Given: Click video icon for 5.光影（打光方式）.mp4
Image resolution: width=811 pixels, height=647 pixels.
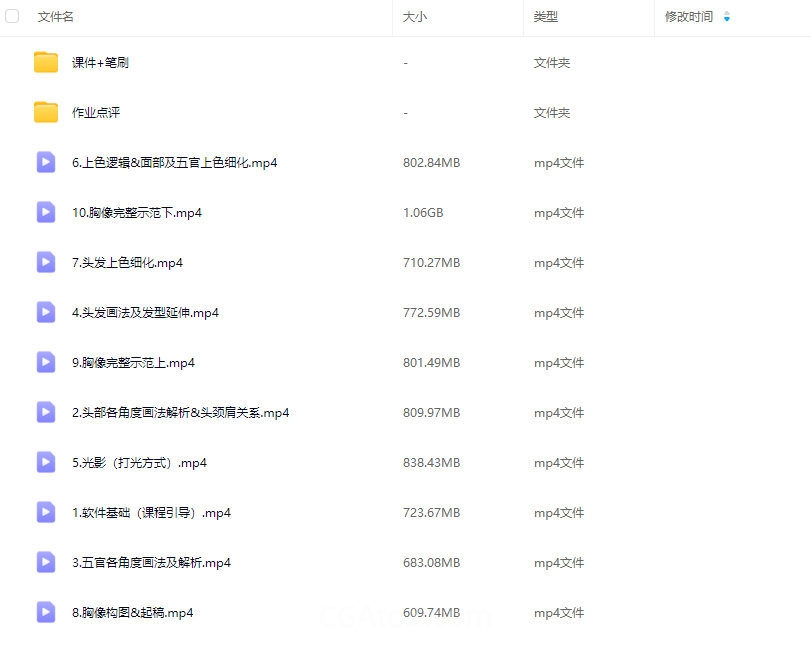Looking at the screenshot, I should click(x=46, y=462).
